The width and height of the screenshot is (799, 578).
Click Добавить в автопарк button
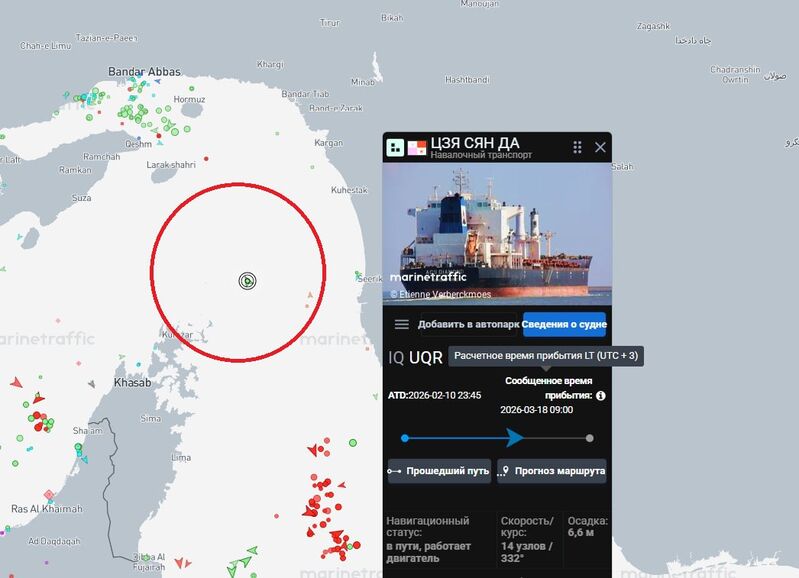(468, 324)
